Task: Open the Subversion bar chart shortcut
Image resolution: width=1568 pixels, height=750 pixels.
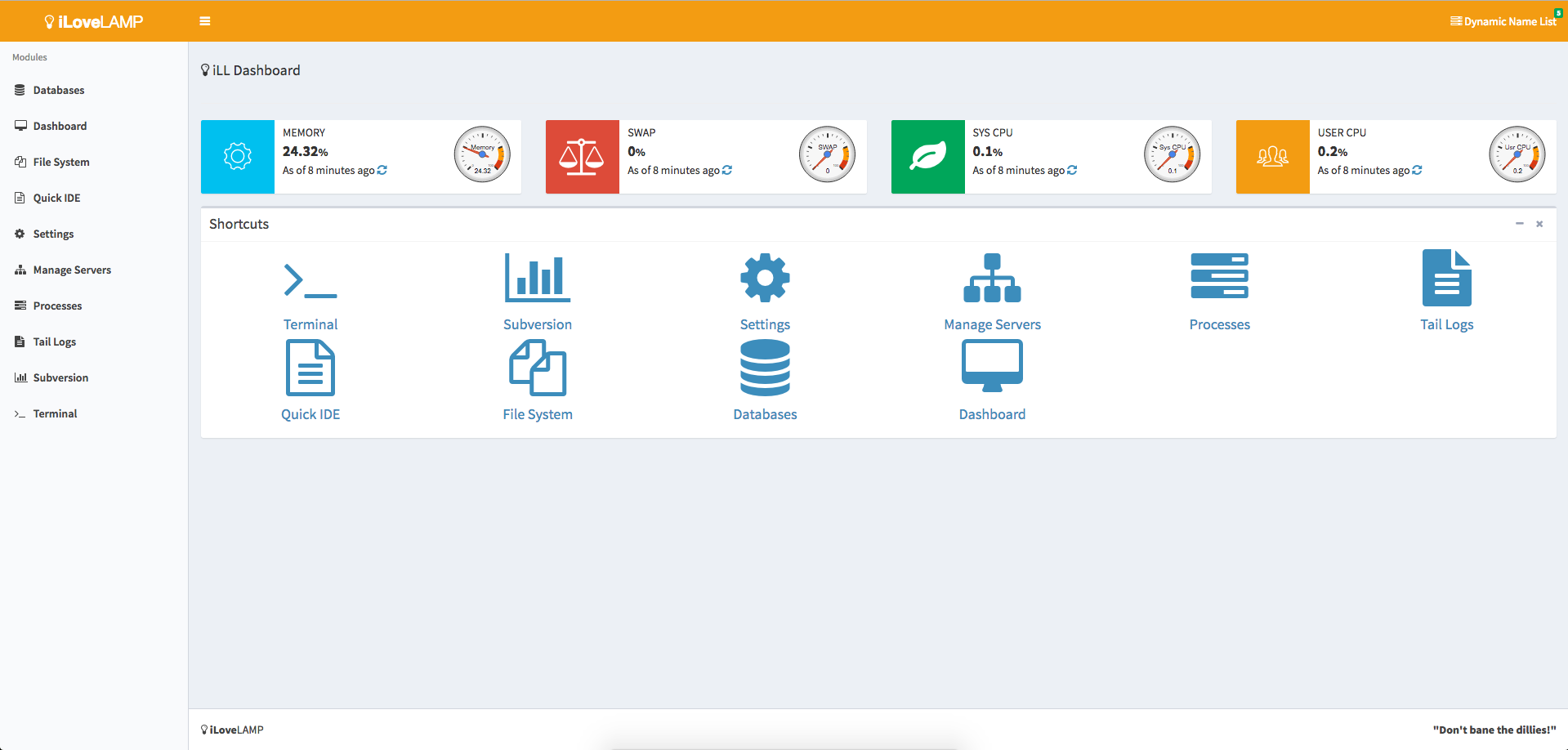Action: click(x=538, y=278)
